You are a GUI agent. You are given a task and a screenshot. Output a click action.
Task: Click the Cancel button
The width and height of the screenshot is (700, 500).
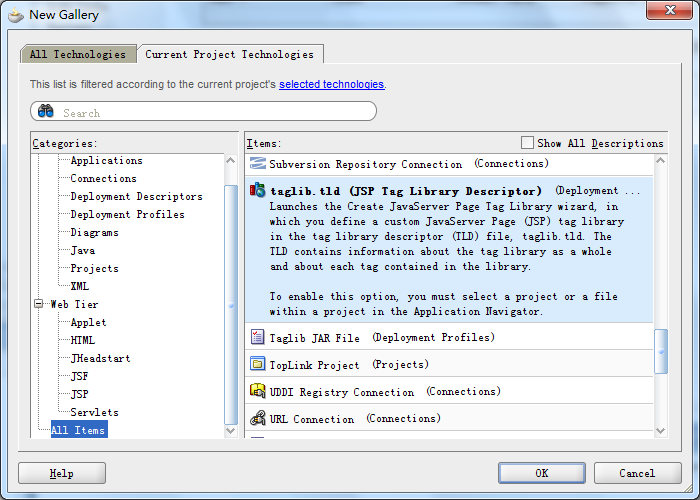637,473
